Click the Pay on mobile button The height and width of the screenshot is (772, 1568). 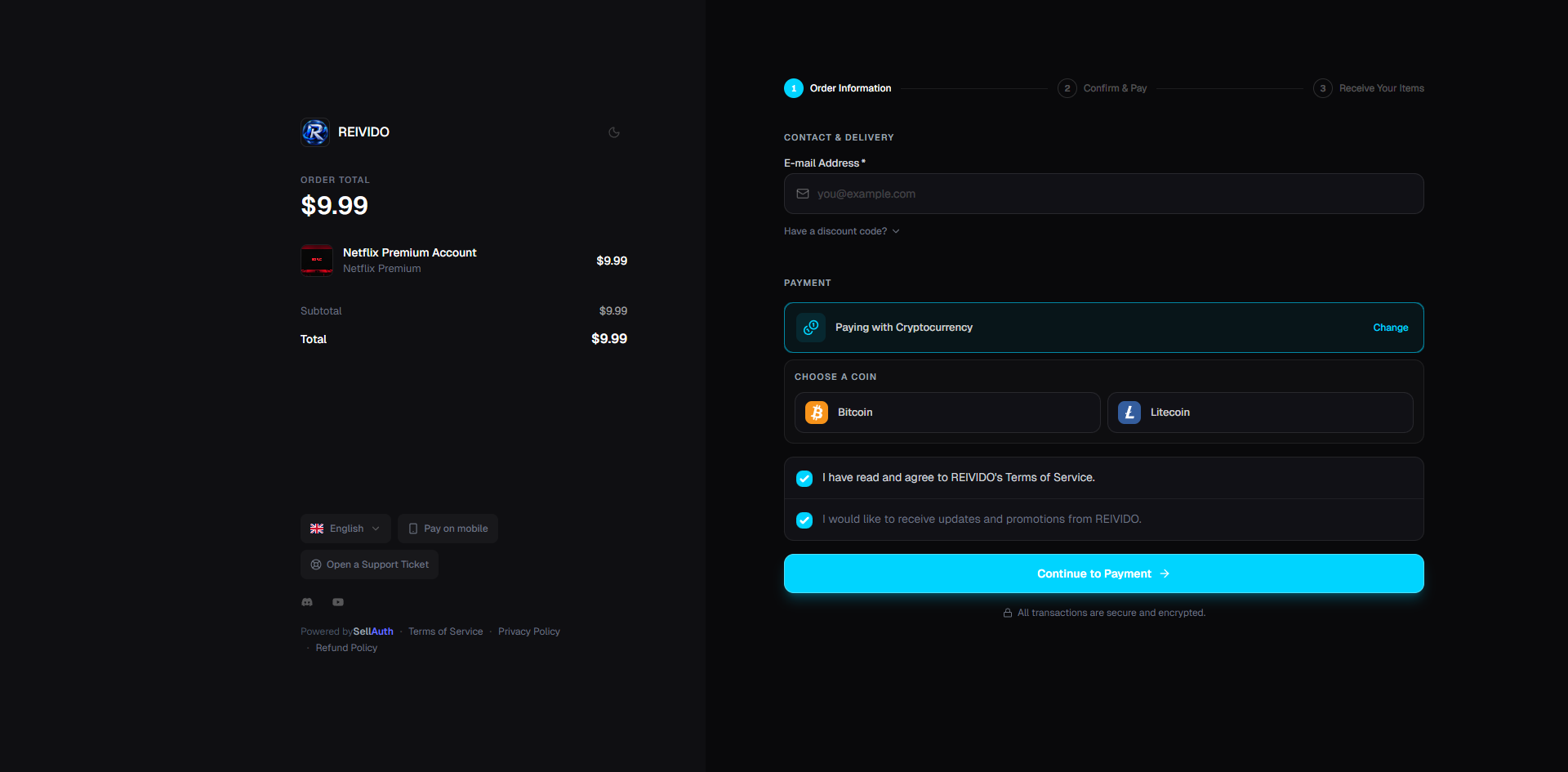coord(448,529)
